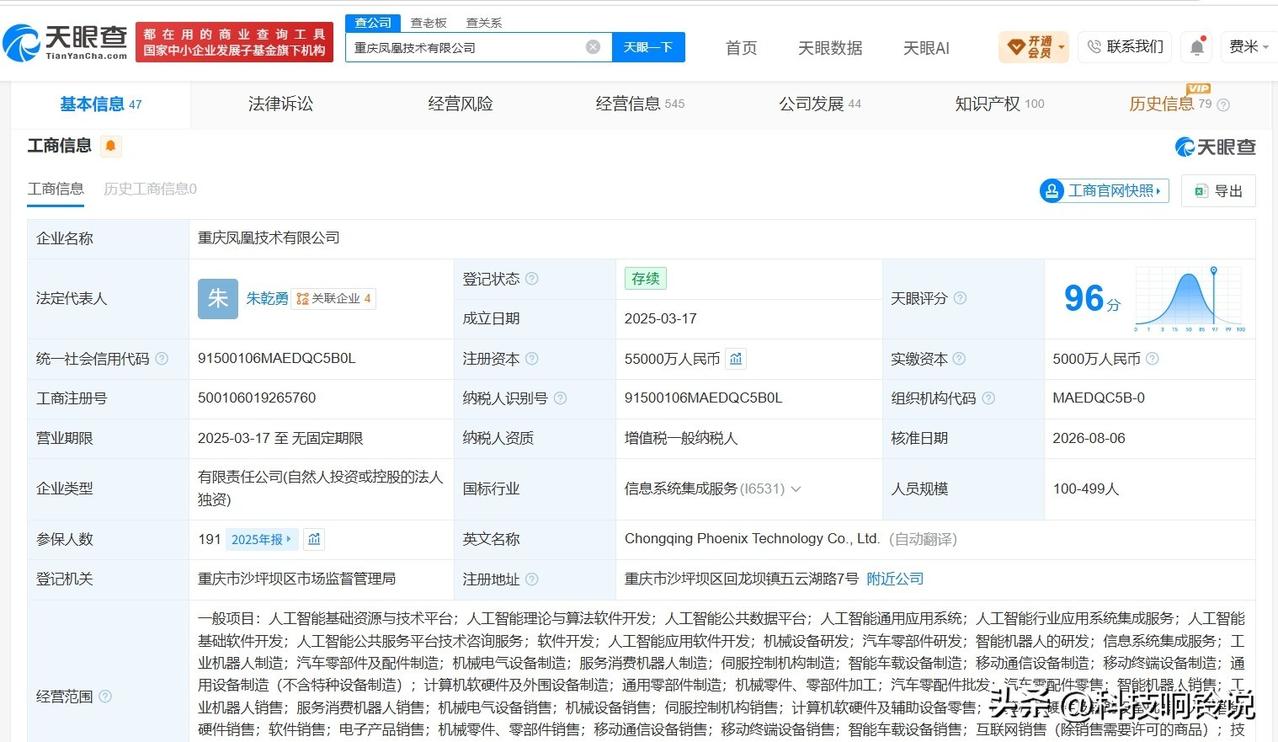Screen dimensions: 1278x742
Task: Select the 工商信息 sub-tab
Action: pyautogui.click(x=55, y=189)
